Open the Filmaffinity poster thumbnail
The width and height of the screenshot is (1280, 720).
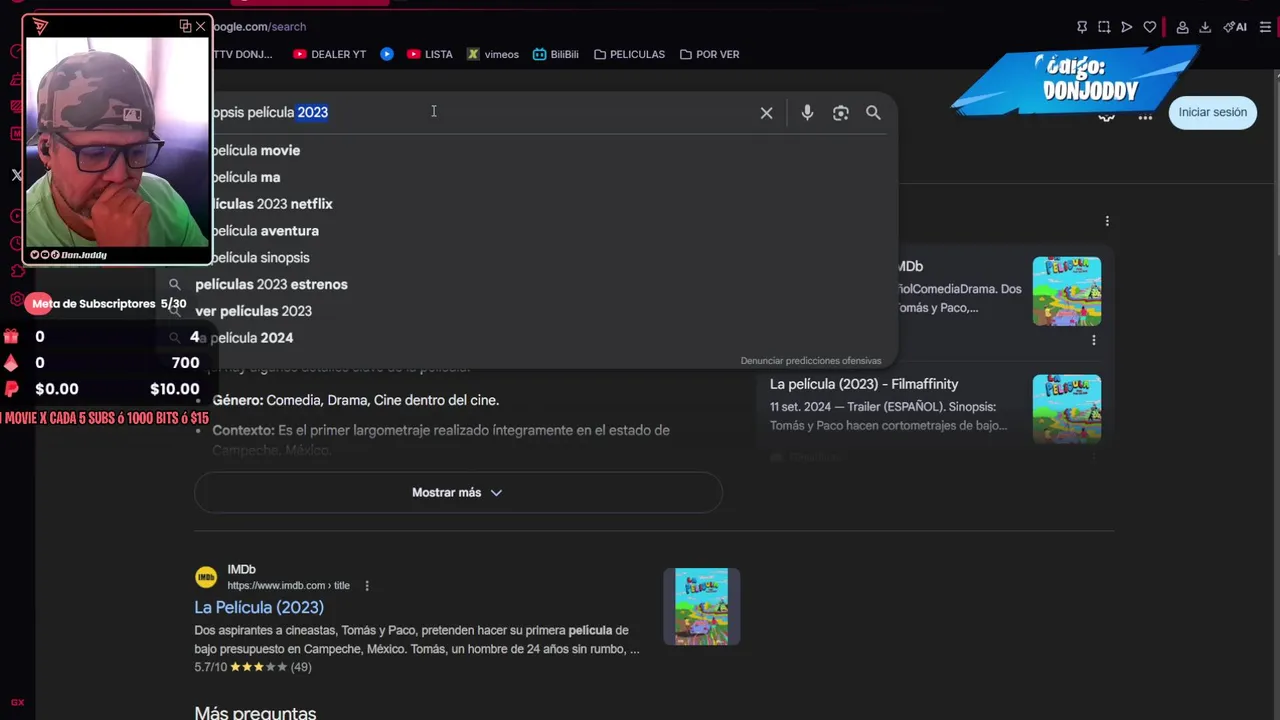[1067, 409]
